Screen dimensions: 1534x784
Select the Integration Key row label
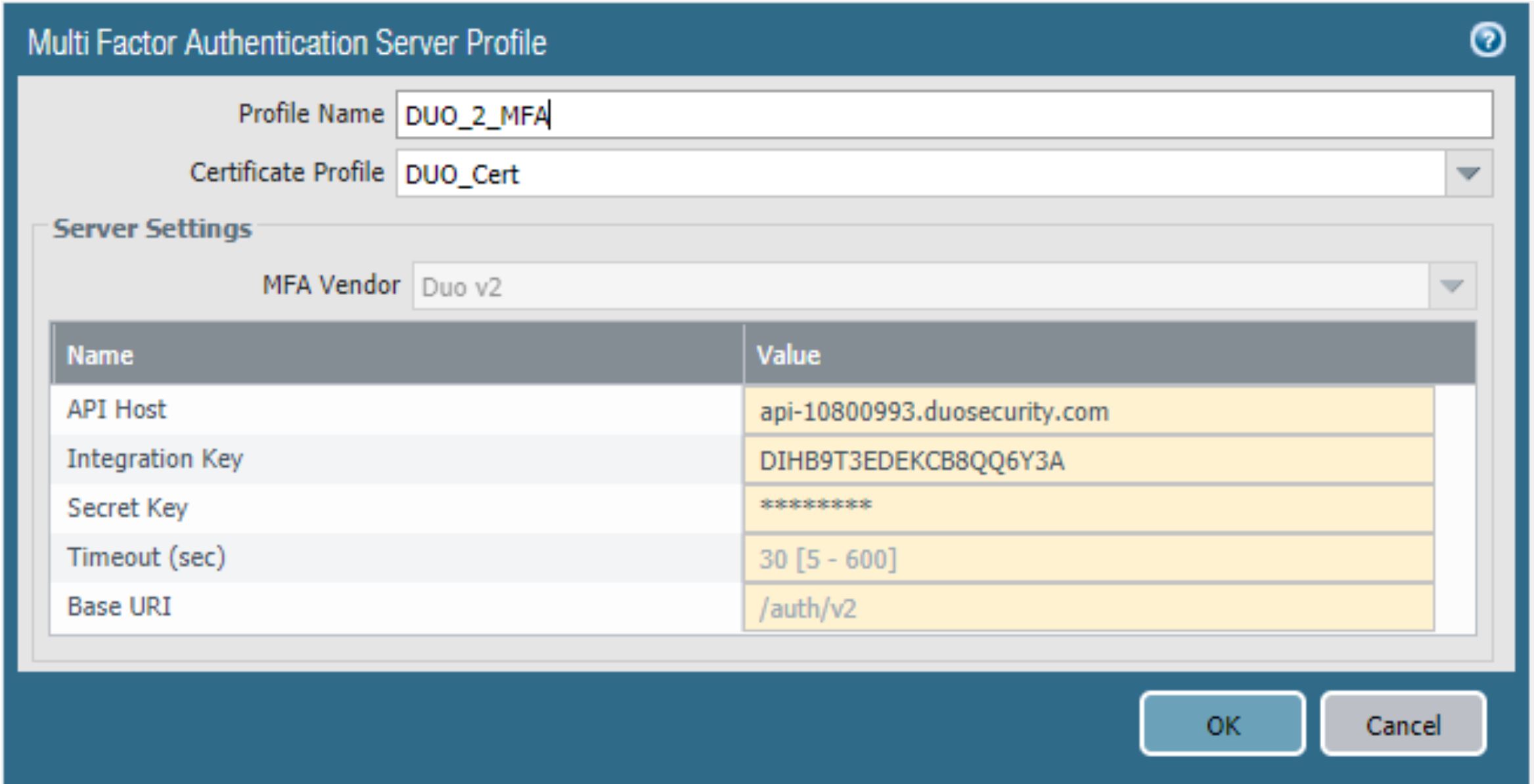(156, 458)
